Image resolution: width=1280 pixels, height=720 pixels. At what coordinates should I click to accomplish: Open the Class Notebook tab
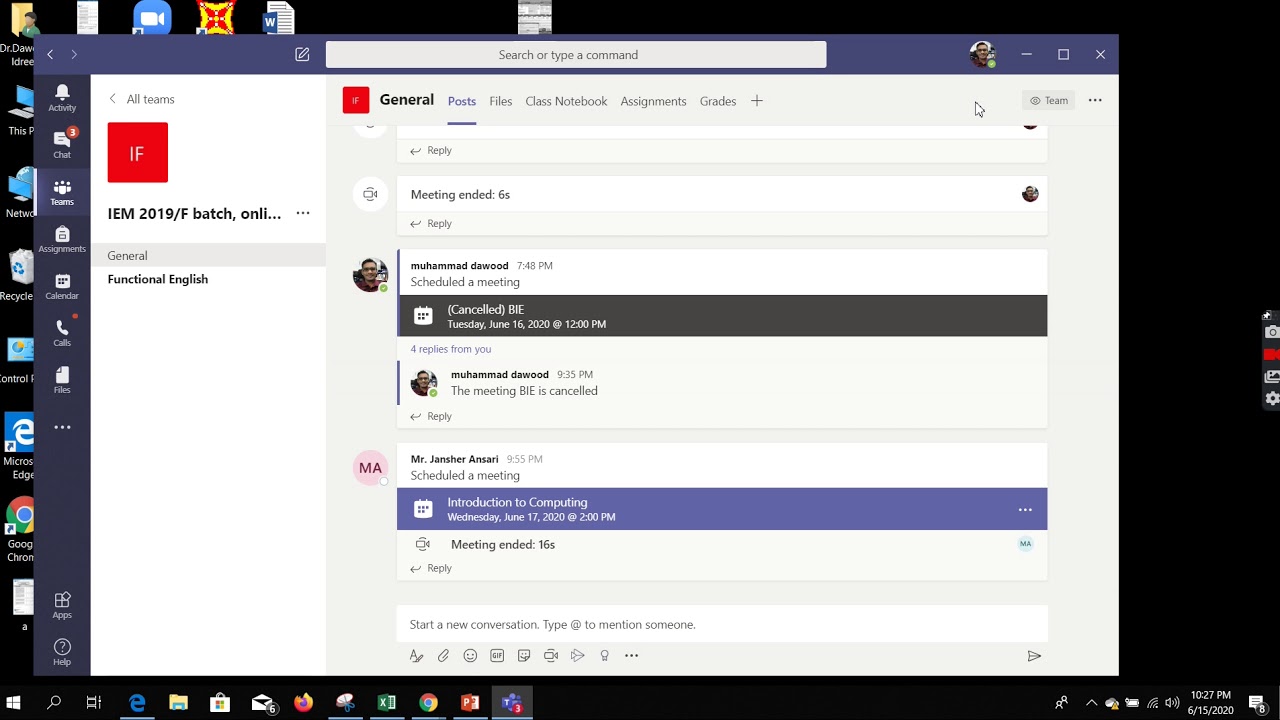tap(566, 101)
